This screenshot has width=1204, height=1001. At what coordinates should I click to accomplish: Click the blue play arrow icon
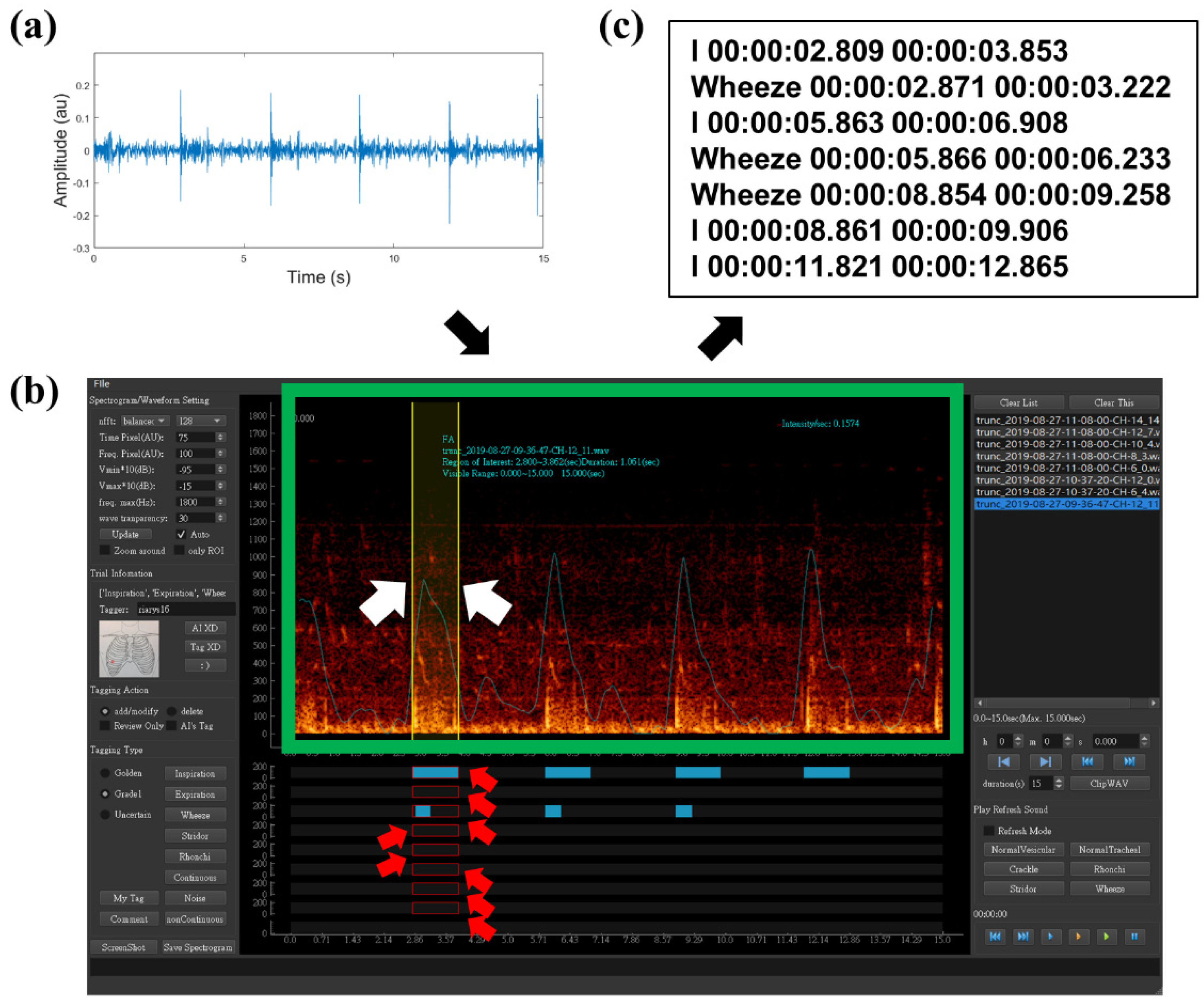(x=1050, y=936)
